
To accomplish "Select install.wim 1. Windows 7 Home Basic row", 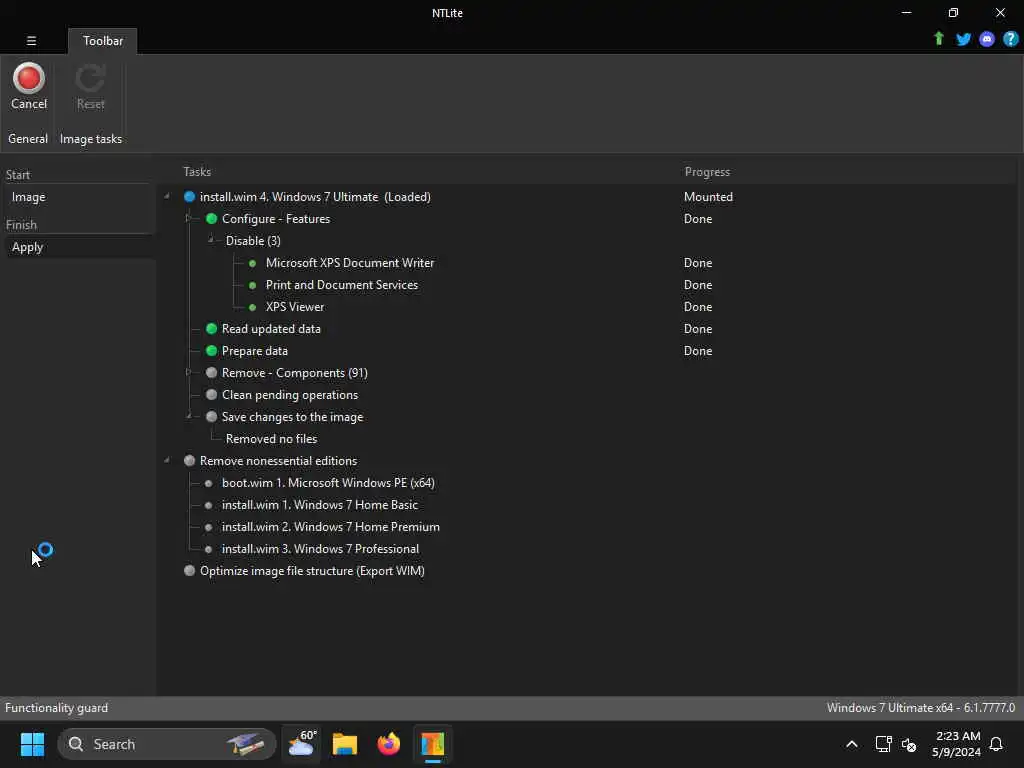I will click(x=319, y=505).
